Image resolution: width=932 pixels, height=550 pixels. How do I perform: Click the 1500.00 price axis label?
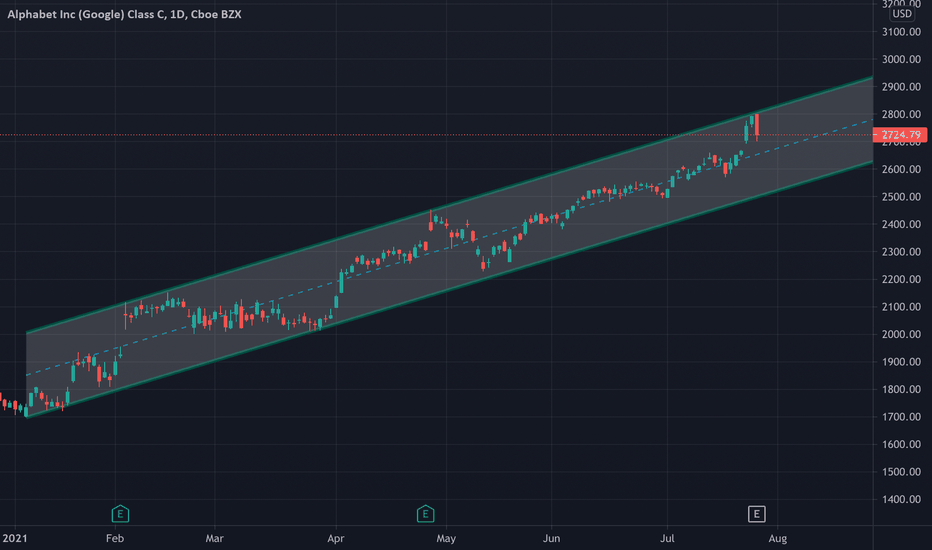(901, 472)
